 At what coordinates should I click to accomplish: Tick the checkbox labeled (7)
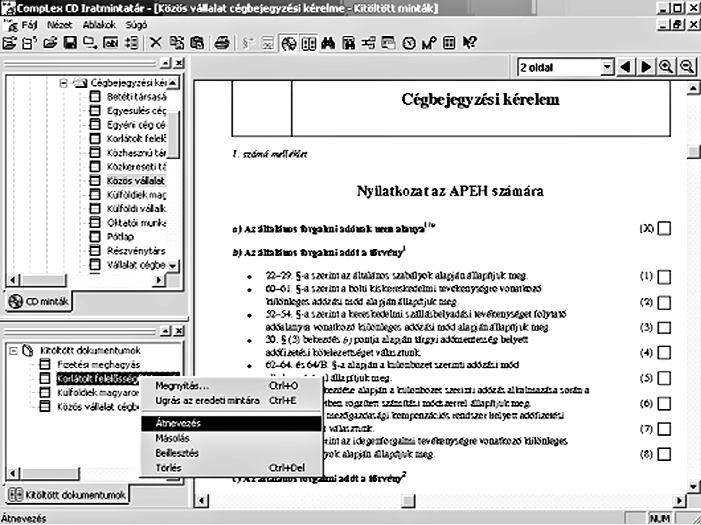click(664, 429)
